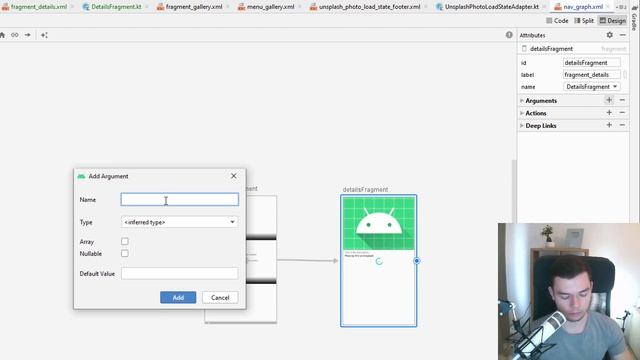Image resolution: width=640 pixels, height=360 pixels.
Task: Click the canvas vertical scrollbar
Action: click(x=514, y=192)
